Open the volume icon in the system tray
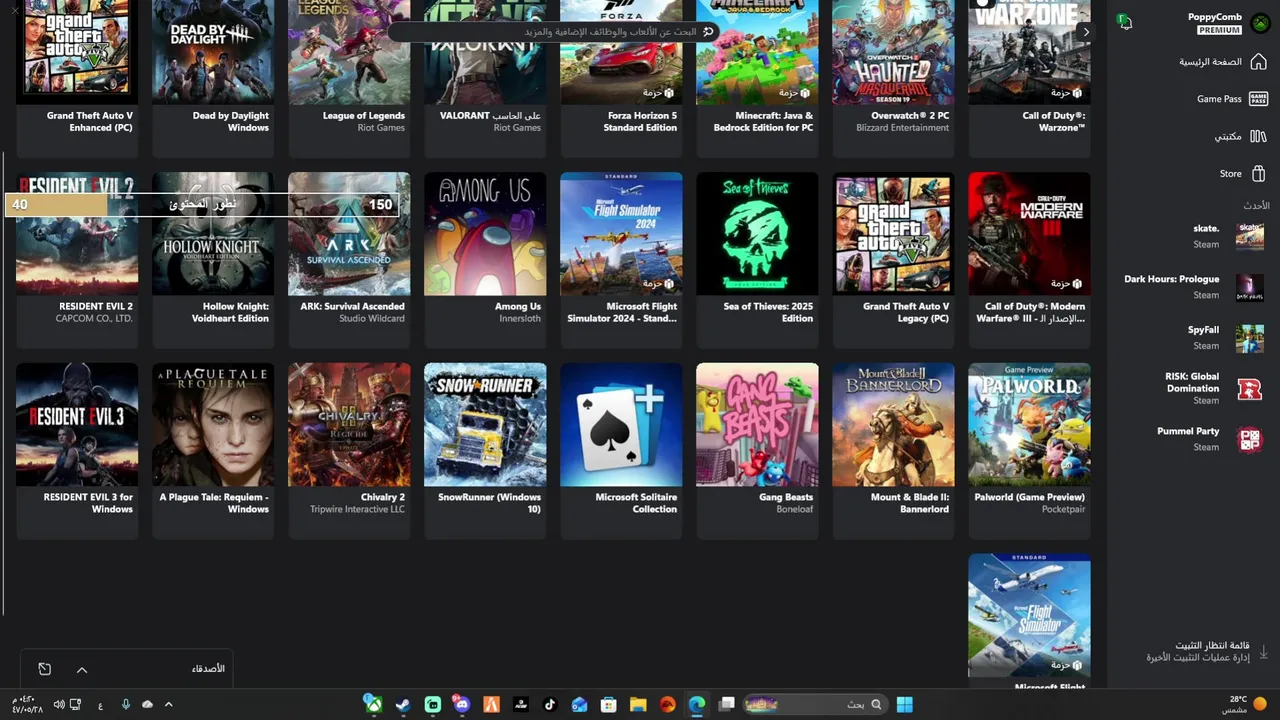1280x720 pixels. (59, 704)
